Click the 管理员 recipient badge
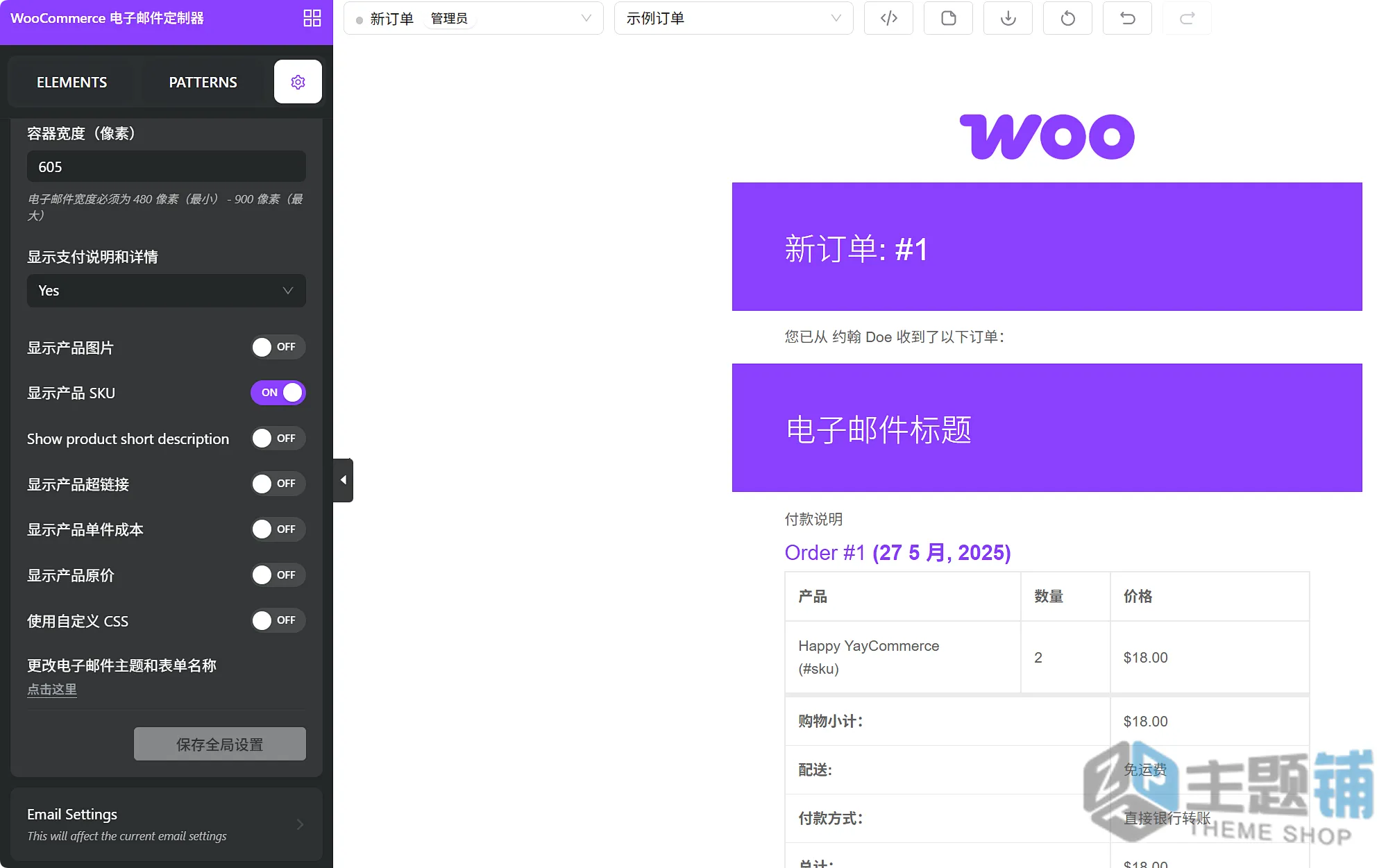The height and width of the screenshot is (868, 1395). coord(449,18)
